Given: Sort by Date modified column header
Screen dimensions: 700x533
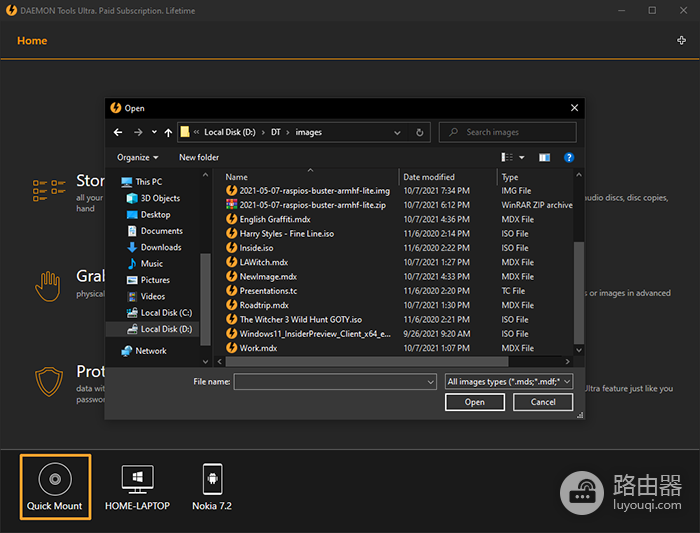Looking at the screenshot, I should [429, 177].
